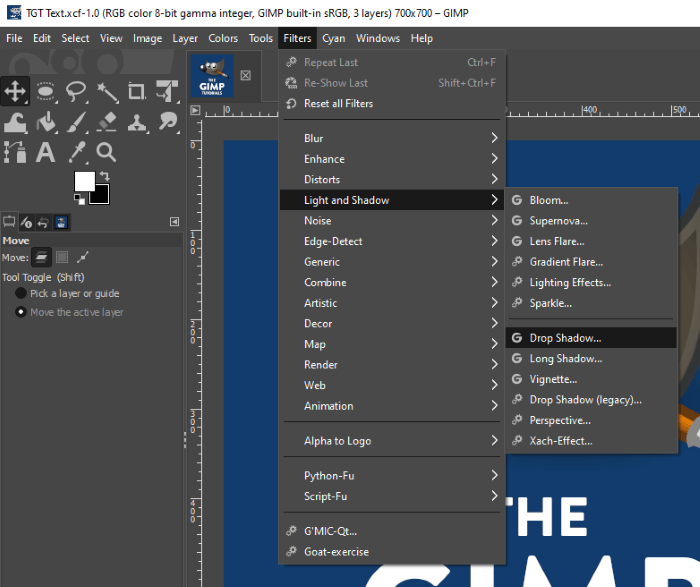Select the Bucket Fill tool
This screenshot has width=700, height=587.
pos(46,121)
